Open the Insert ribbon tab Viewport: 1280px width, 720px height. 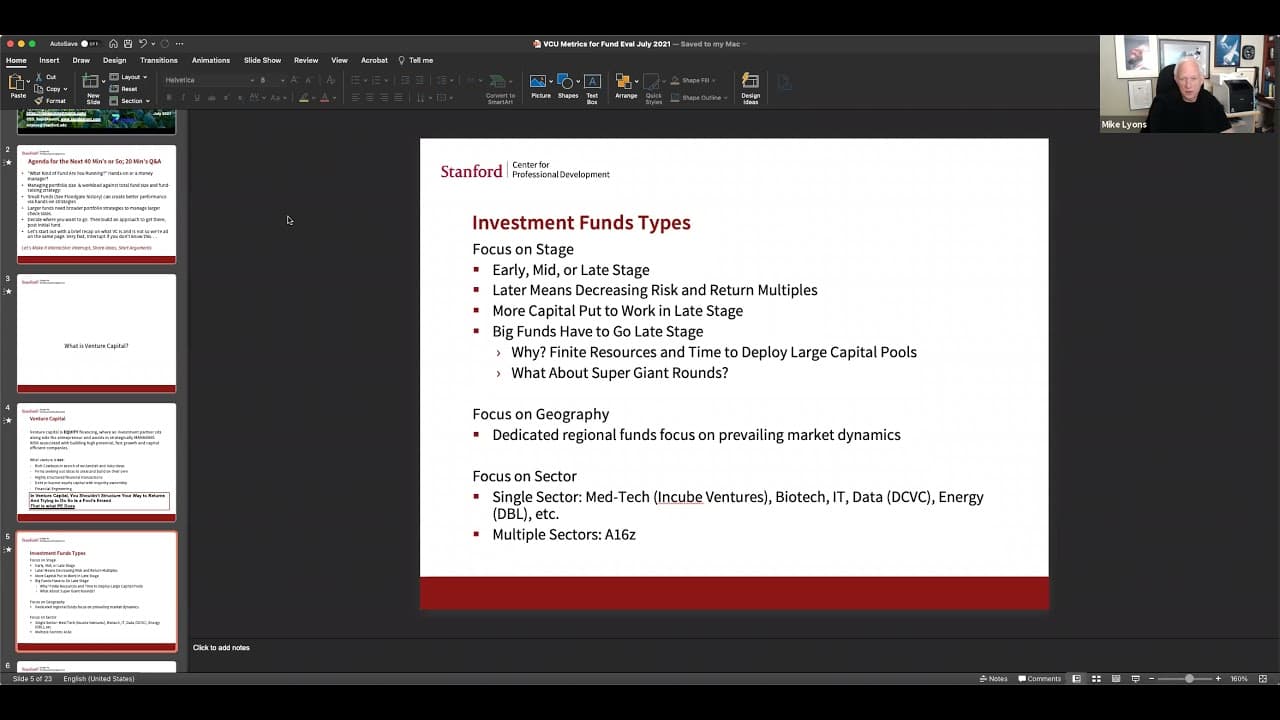(49, 60)
